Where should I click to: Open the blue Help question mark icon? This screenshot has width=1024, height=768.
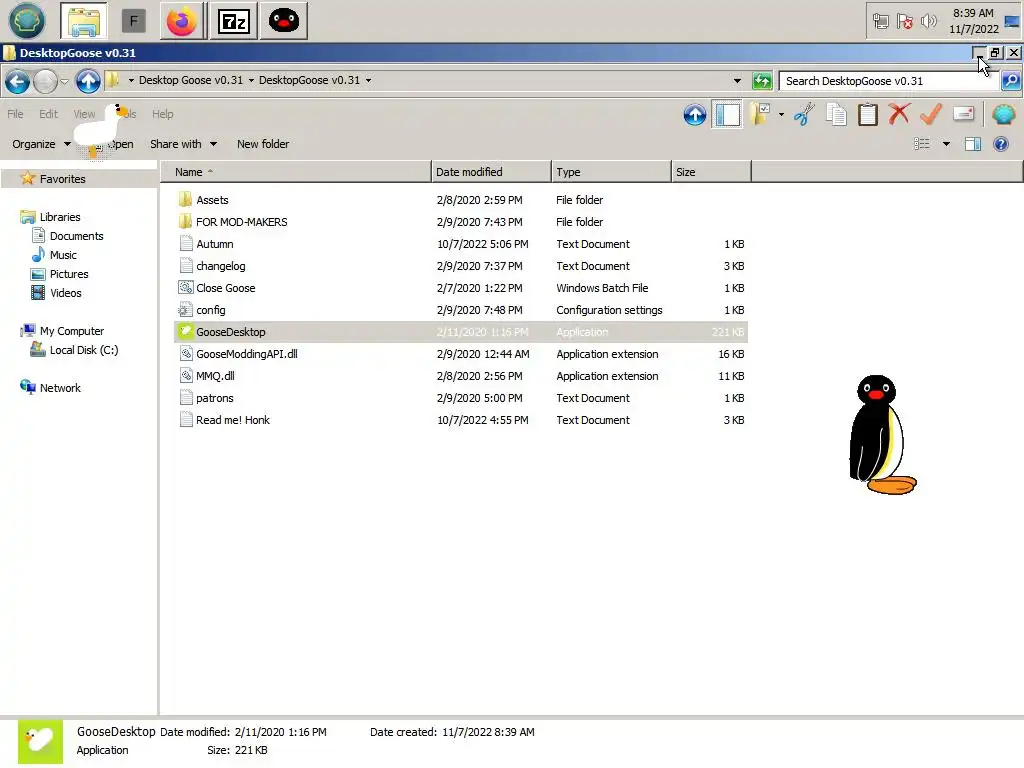(x=1000, y=144)
